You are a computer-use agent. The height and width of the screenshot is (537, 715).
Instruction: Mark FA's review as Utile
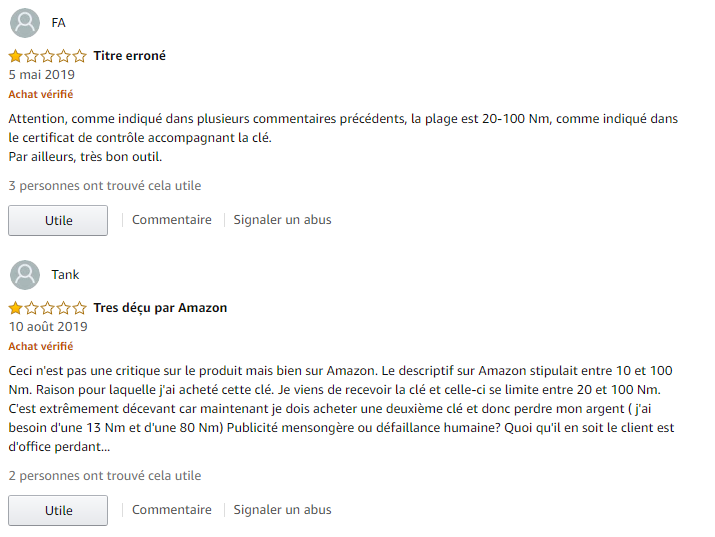(58, 221)
